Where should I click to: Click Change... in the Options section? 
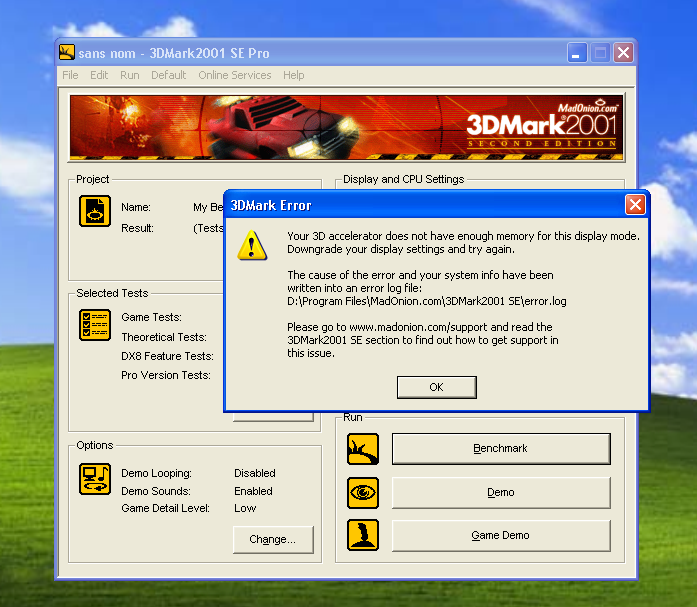point(273,539)
